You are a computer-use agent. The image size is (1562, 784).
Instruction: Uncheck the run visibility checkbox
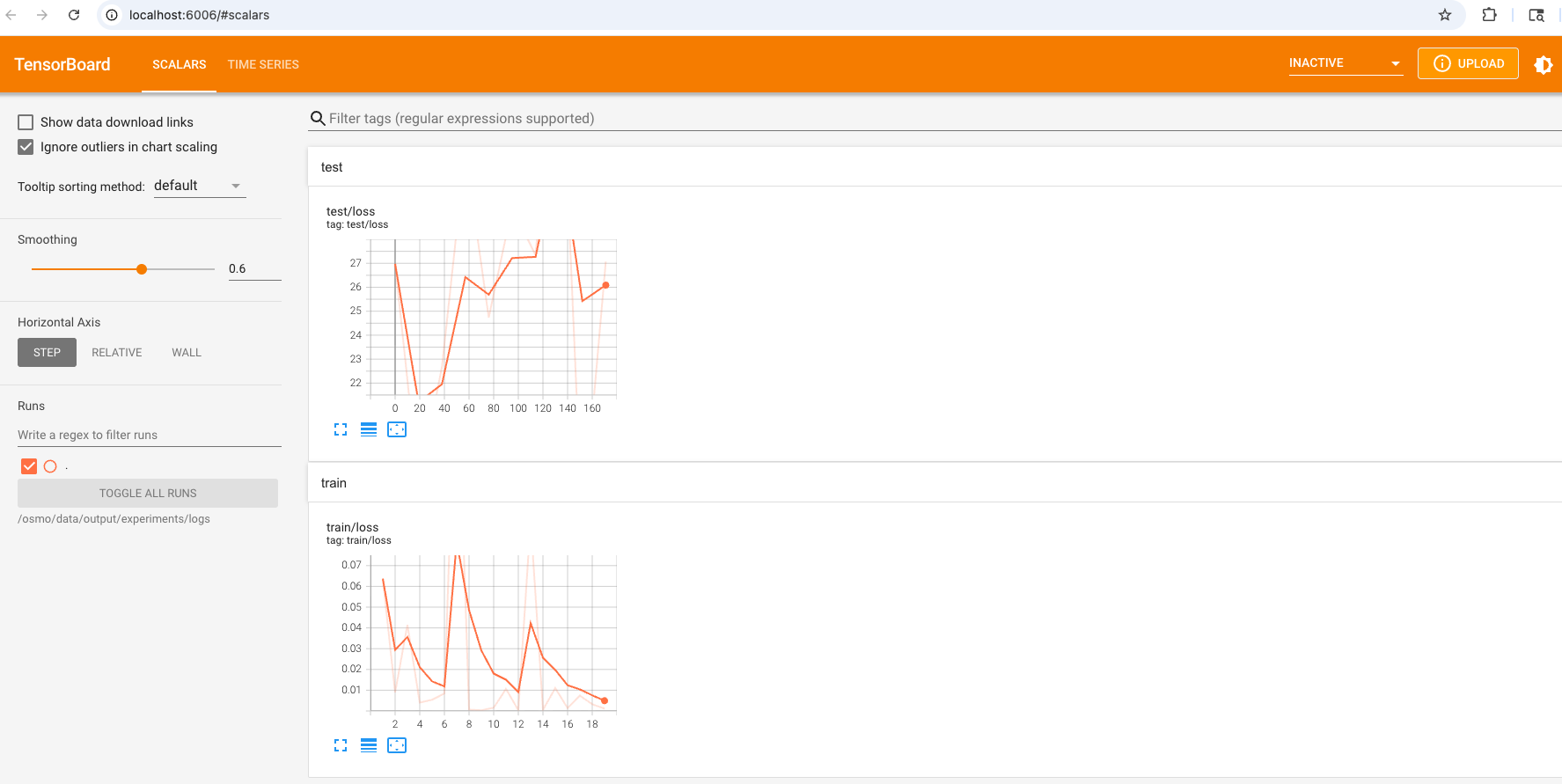[29, 466]
